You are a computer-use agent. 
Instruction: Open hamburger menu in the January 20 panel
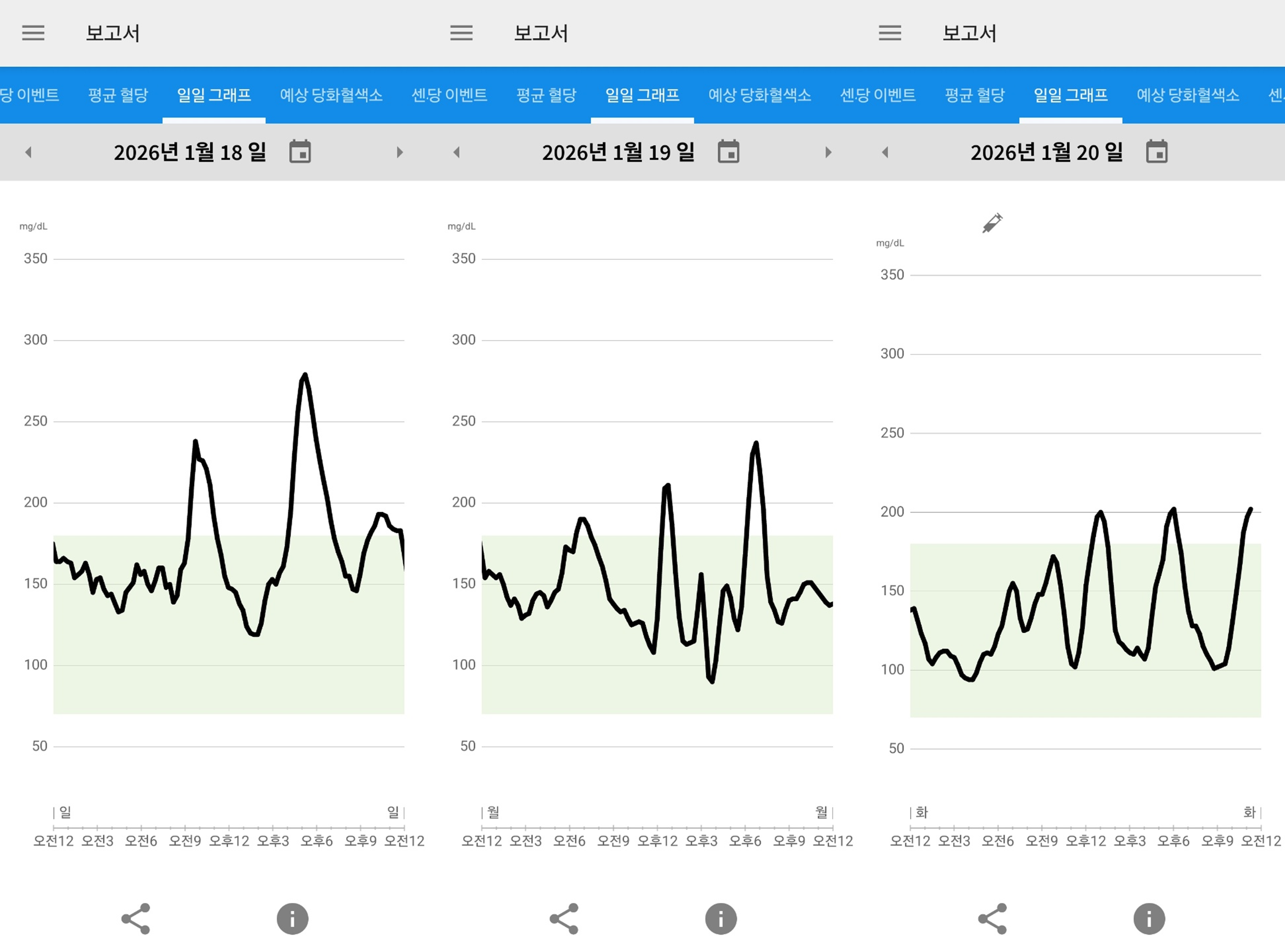click(x=889, y=33)
